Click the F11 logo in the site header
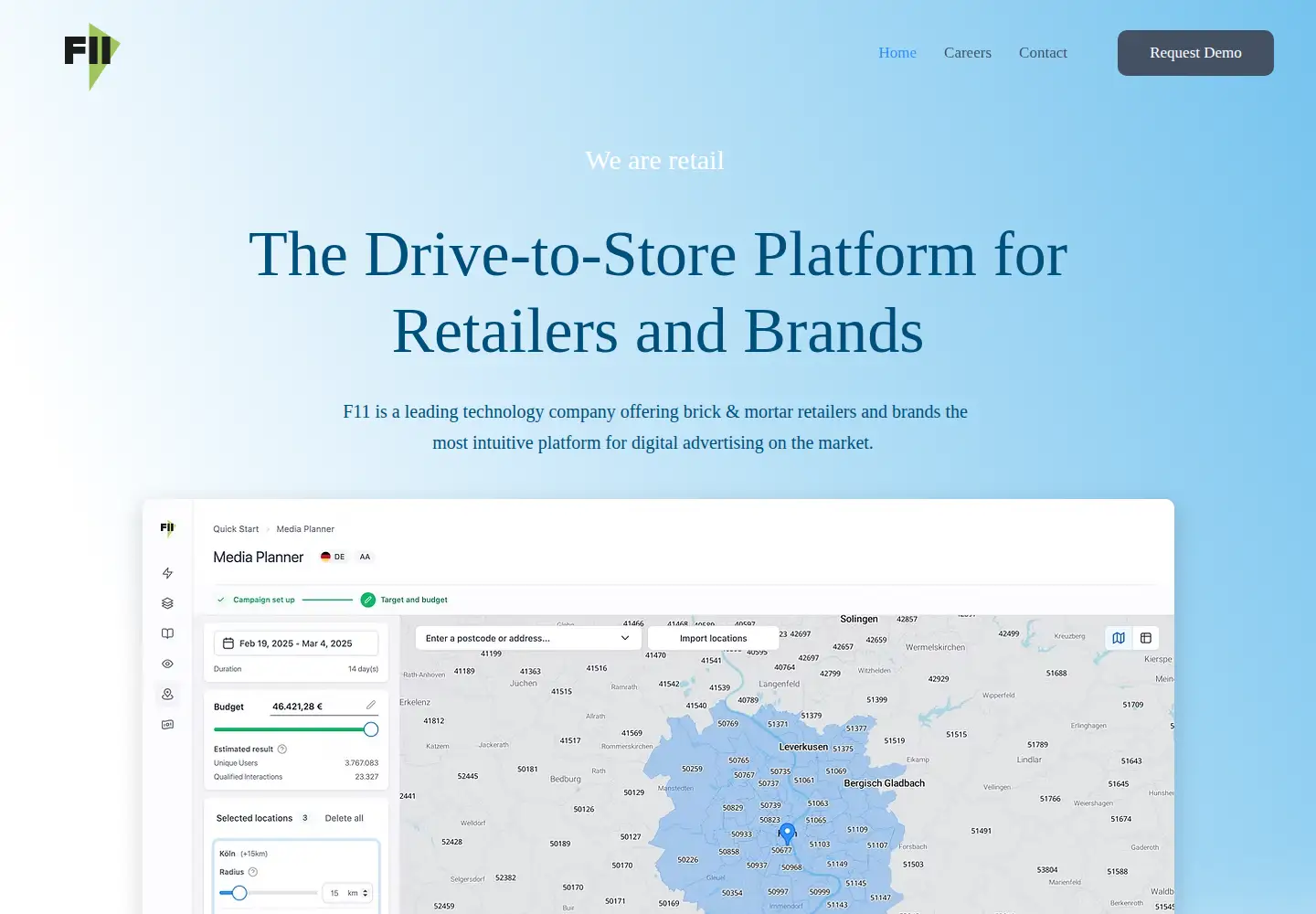The image size is (1316, 914). pyautogui.click(x=91, y=55)
